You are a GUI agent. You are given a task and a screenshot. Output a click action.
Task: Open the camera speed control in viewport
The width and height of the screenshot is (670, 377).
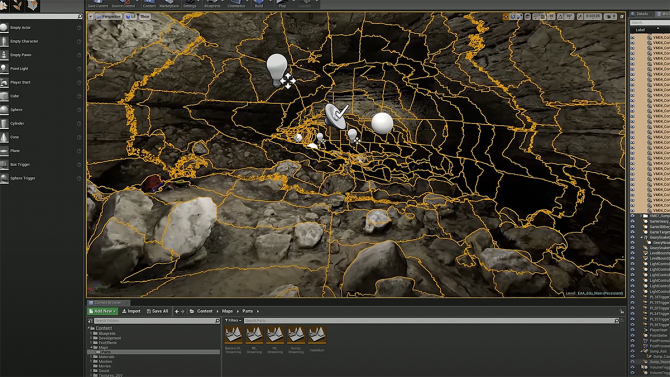click(610, 17)
